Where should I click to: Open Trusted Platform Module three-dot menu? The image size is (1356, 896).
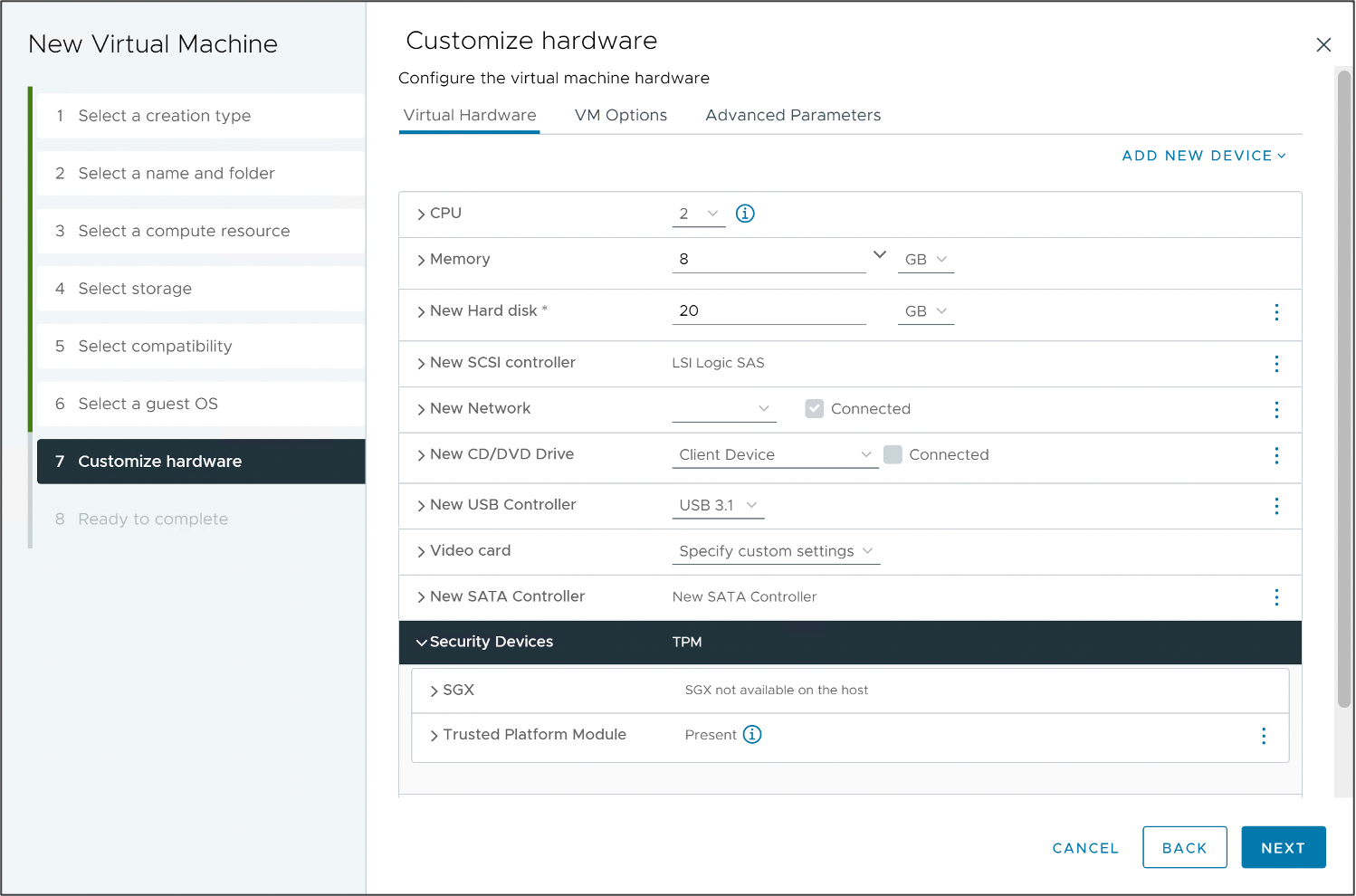point(1264,736)
